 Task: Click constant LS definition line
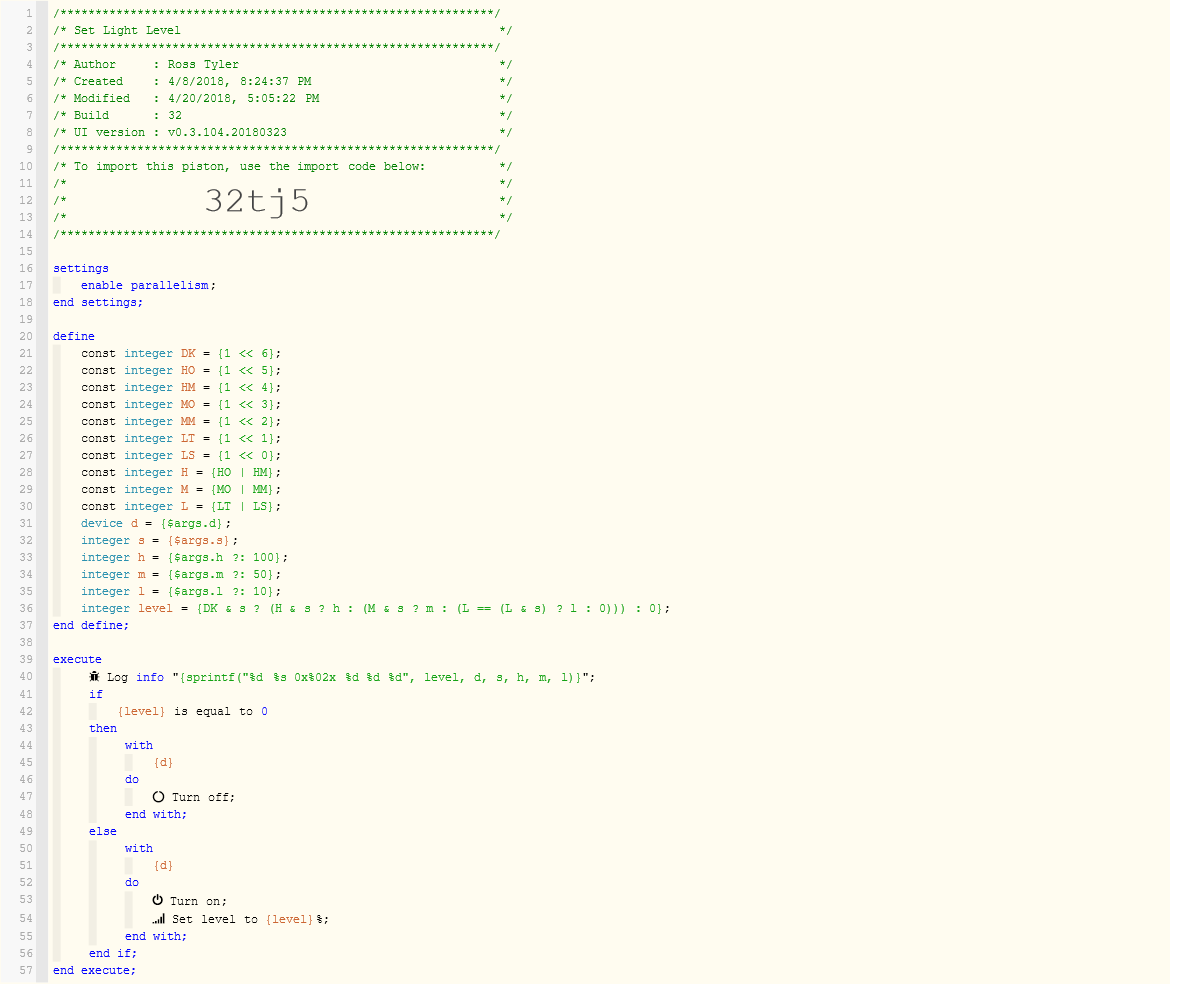click(x=181, y=456)
